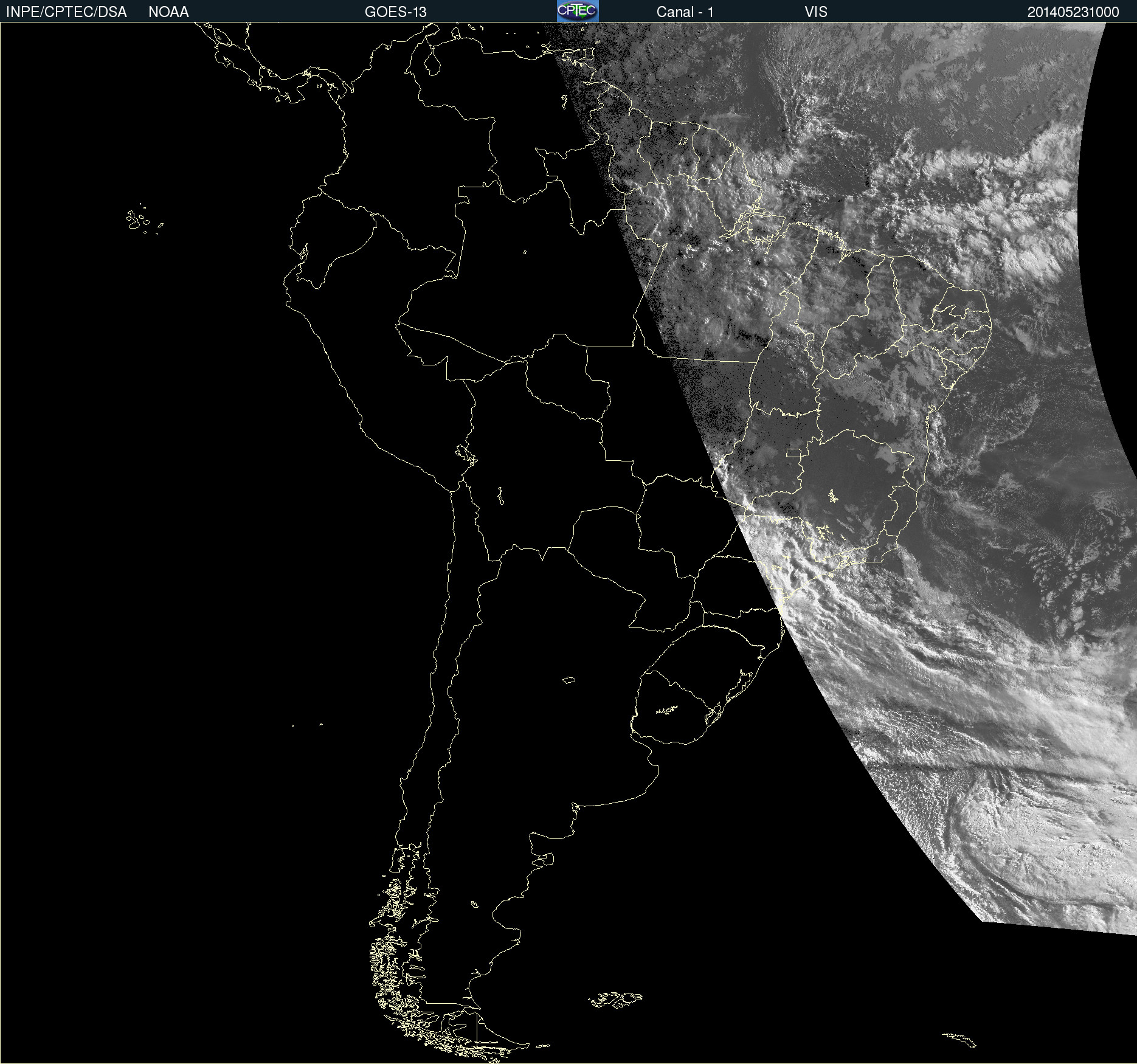
Task: Click the Distrito Federal rectangle in Brazil
Action: pos(793,452)
